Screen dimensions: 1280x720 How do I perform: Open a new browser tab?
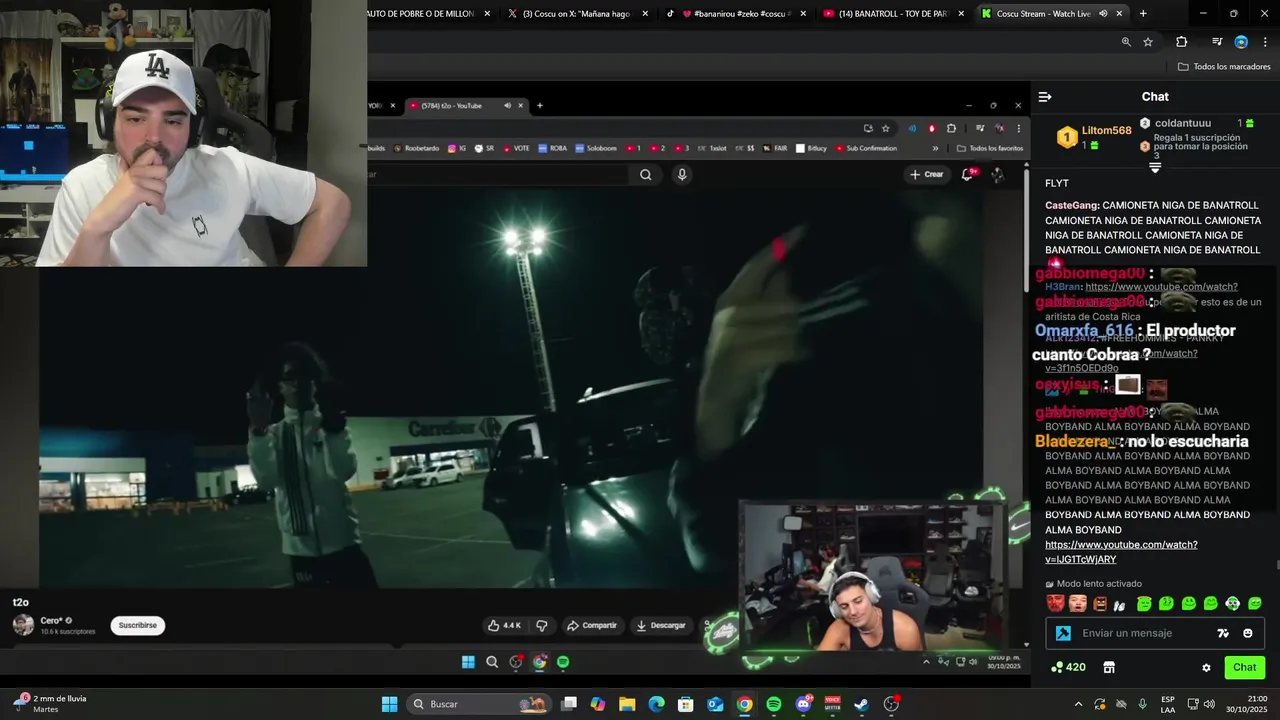[1143, 14]
